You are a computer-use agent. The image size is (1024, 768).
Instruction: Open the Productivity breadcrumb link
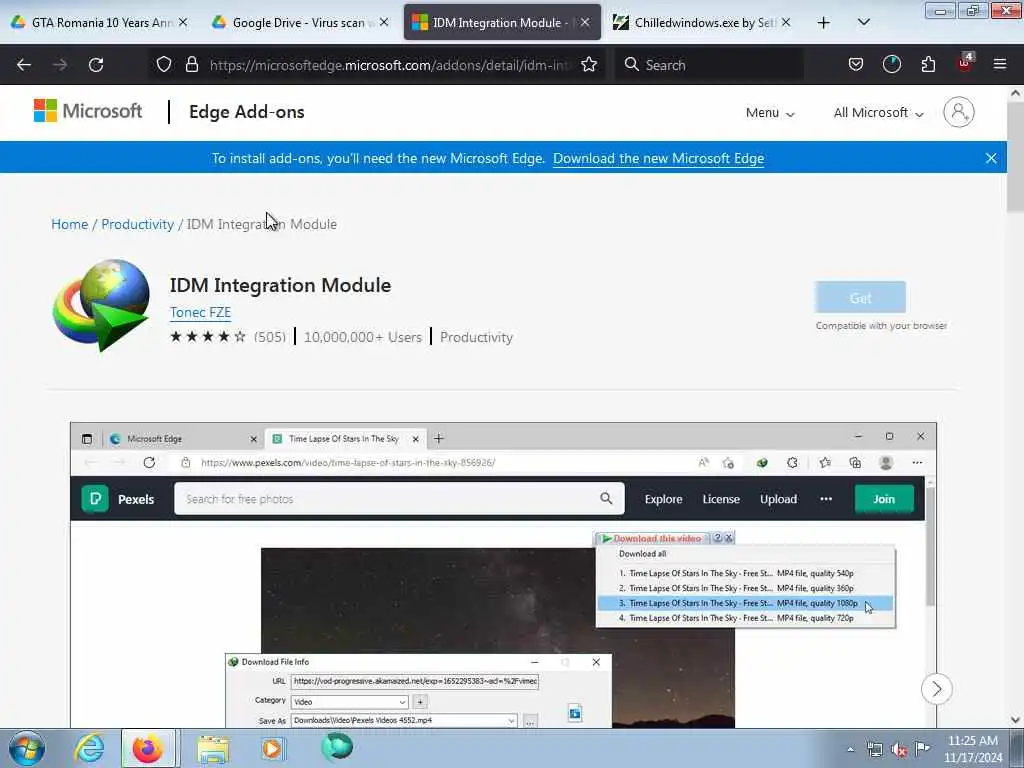tap(137, 224)
